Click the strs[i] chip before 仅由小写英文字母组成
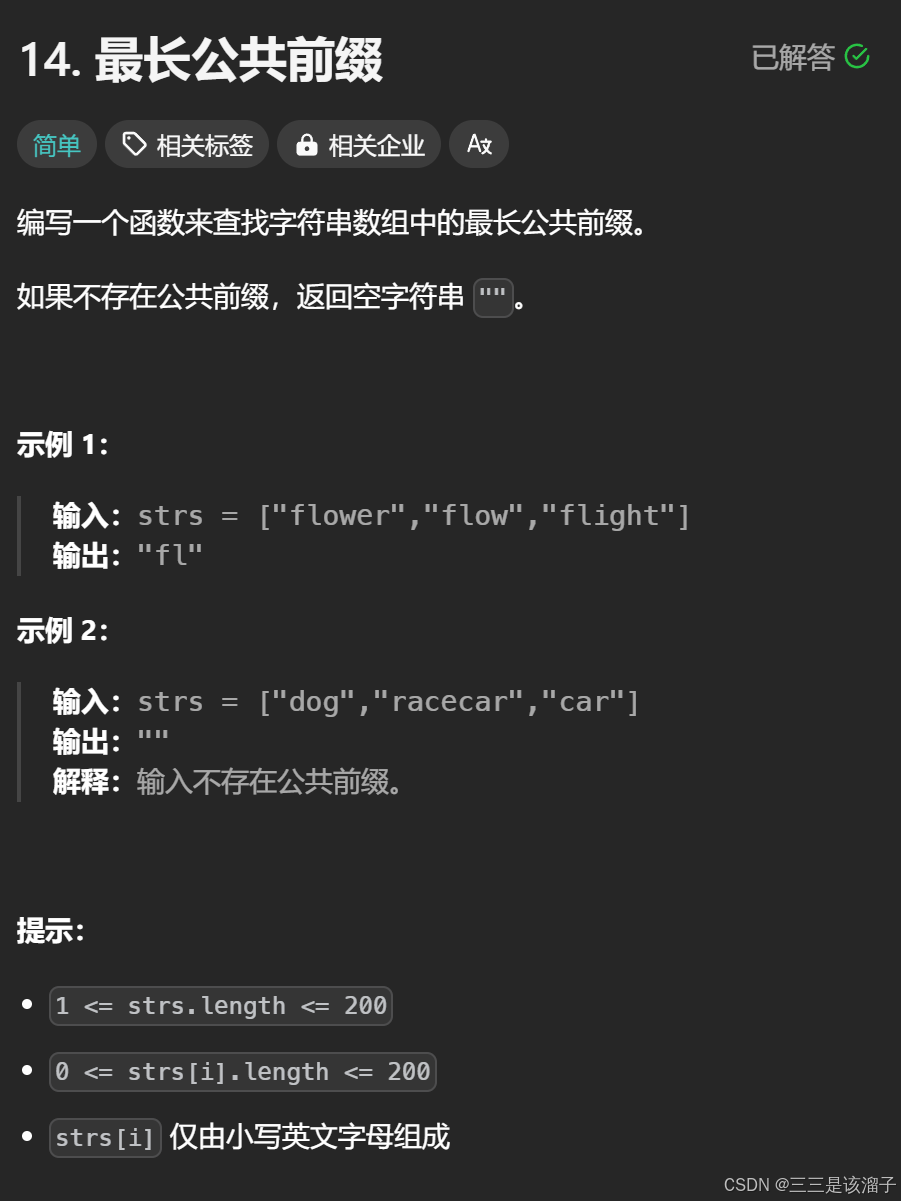The height and width of the screenshot is (1201, 901). (105, 1138)
